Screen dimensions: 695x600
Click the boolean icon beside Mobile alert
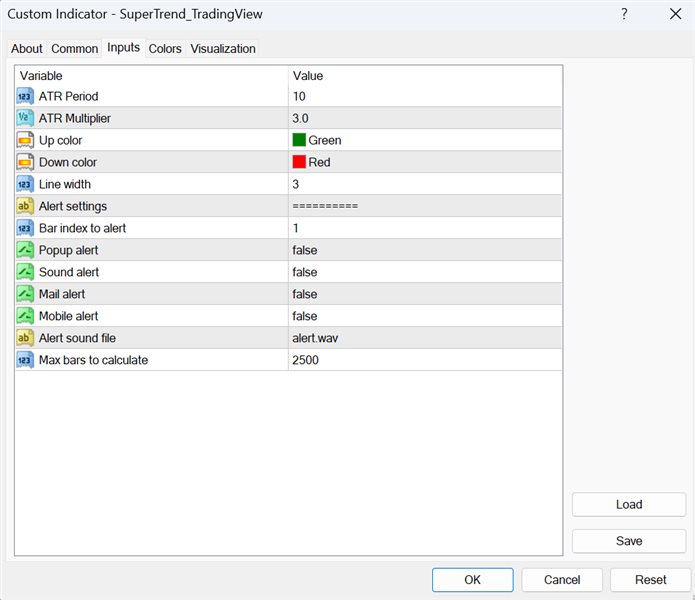(x=25, y=316)
